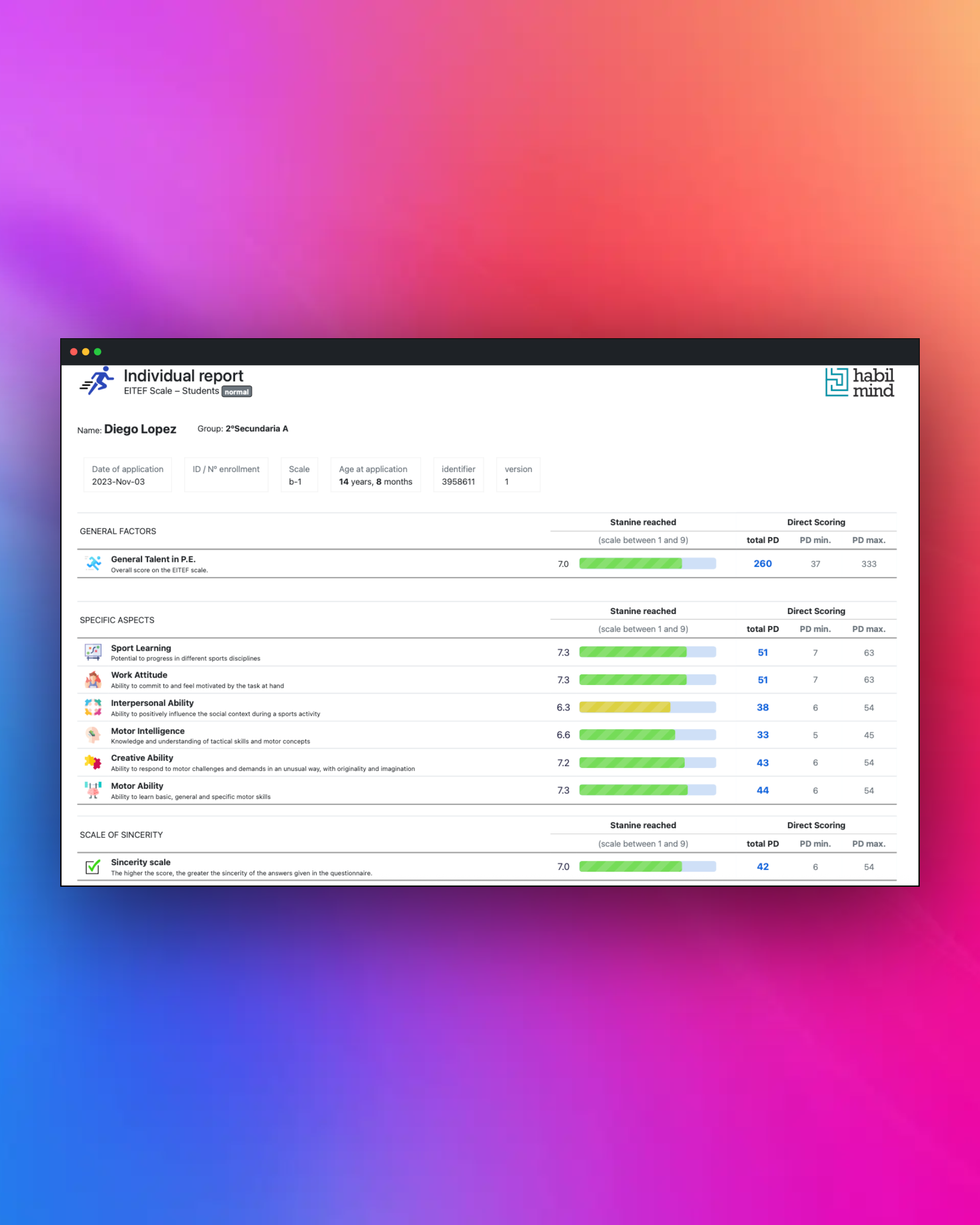
Task: Click the Sincerity scale checkmark icon
Action: click(93, 866)
